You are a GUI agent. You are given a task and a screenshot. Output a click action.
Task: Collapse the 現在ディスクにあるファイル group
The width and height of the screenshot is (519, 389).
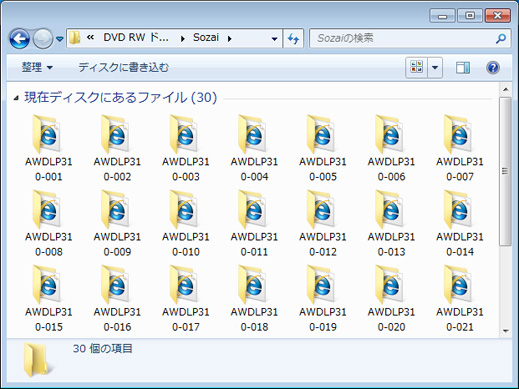coord(16,98)
